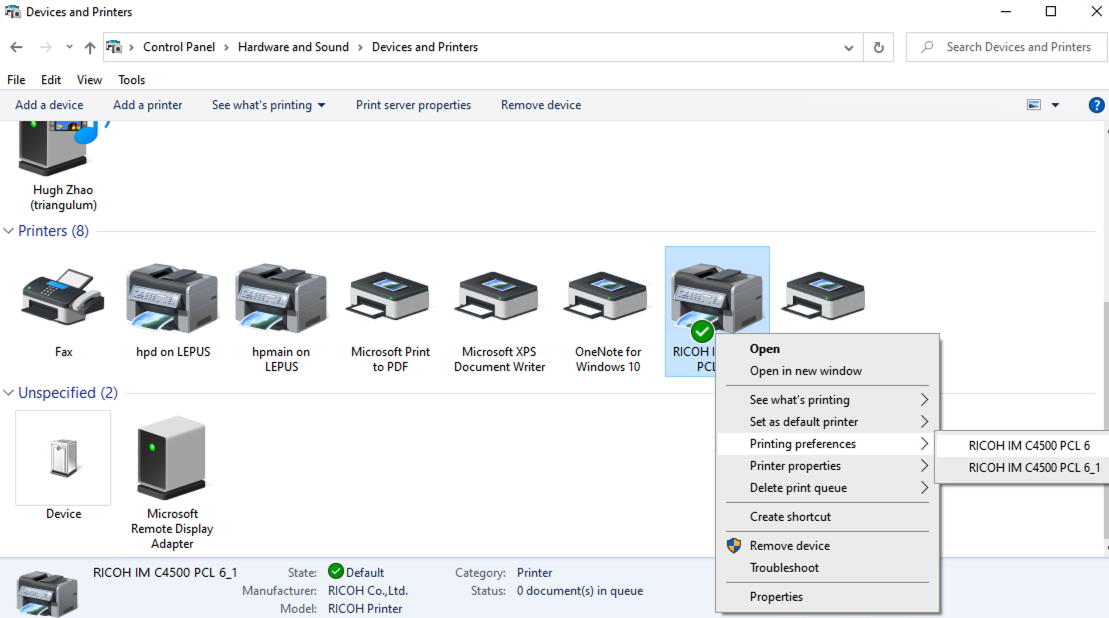1109x618 pixels.
Task: Select Microsoft Remote Display Adapter icon
Action: [172, 457]
